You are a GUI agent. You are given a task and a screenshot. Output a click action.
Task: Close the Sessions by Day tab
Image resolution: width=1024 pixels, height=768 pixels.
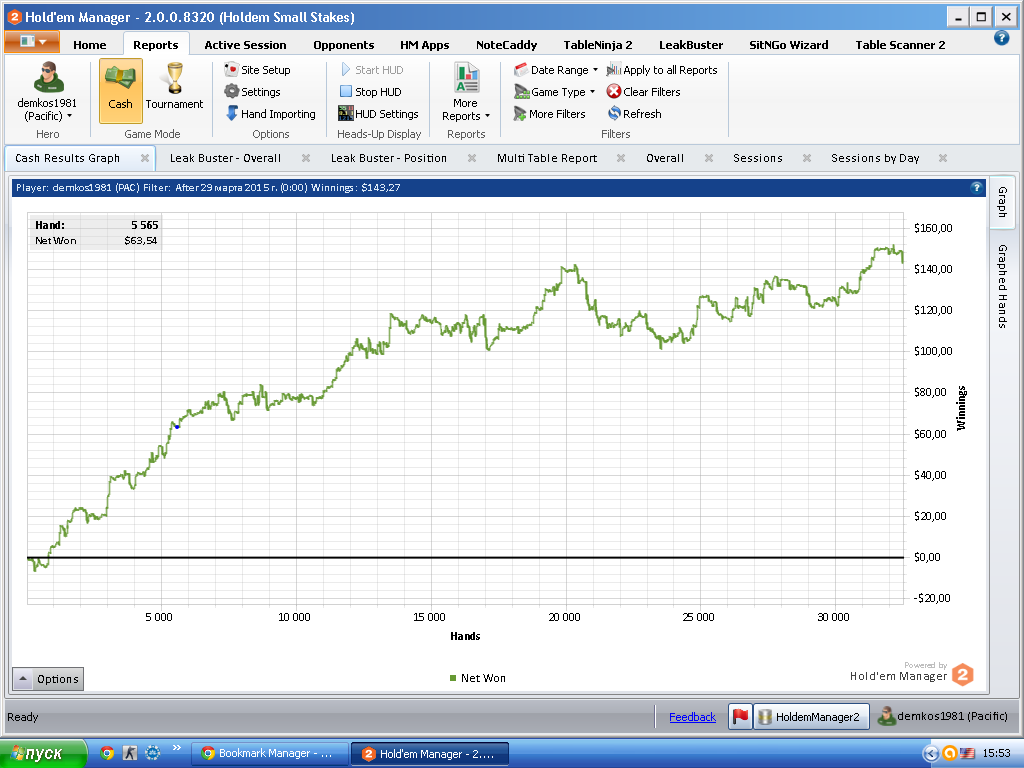(943, 158)
